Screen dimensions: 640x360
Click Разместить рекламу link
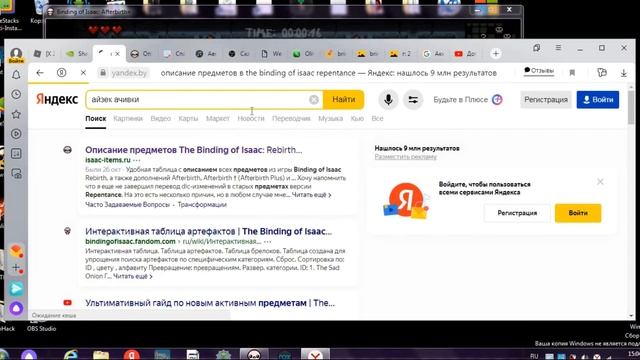click(406, 157)
